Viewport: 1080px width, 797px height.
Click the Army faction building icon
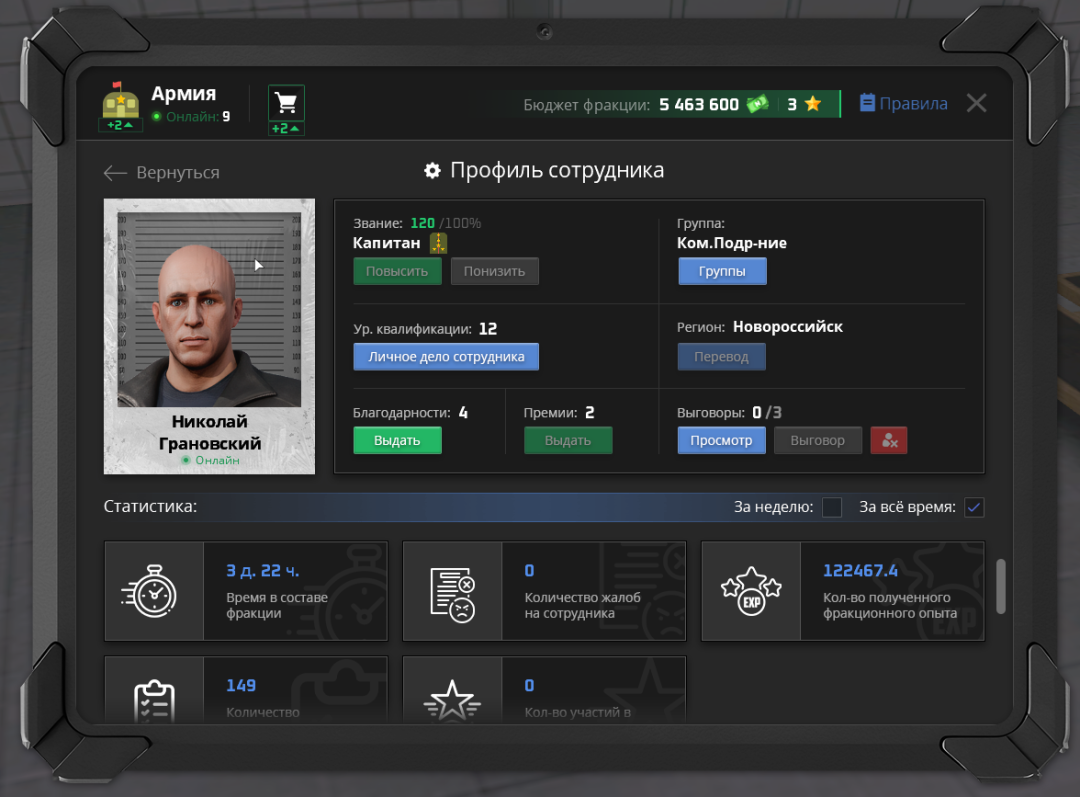pyautogui.click(x=120, y=102)
